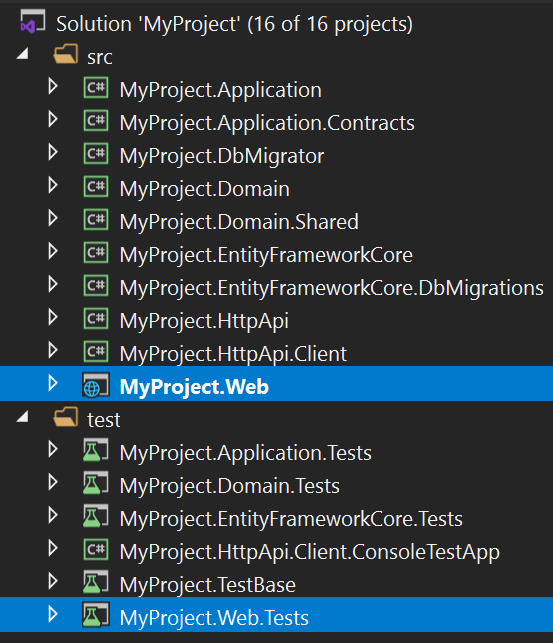This screenshot has width=553, height=643.
Task: Click the flask icon of MyProject.Web.Tests
Action: pos(96,615)
